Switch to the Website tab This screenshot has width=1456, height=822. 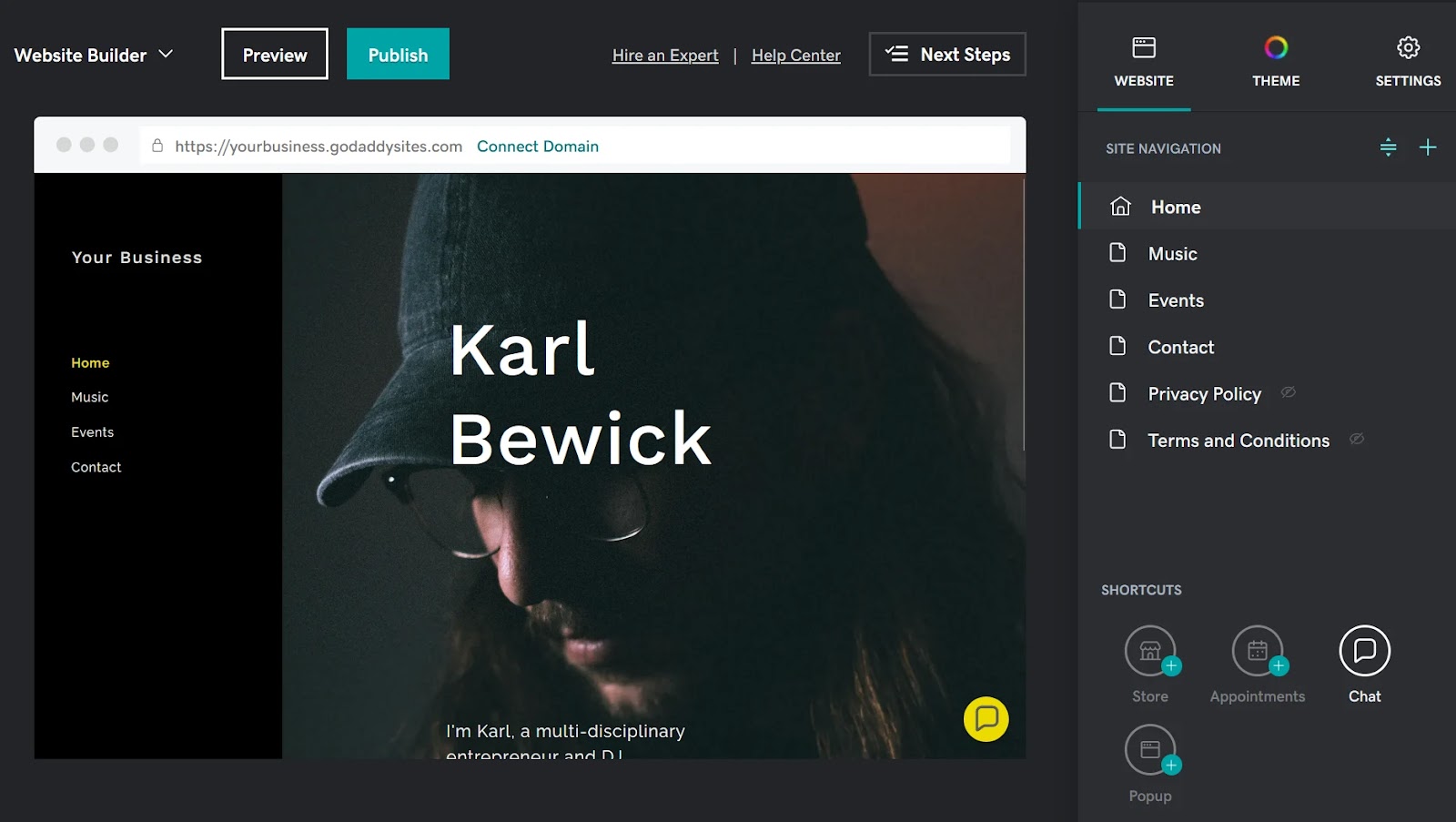pos(1144,57)
